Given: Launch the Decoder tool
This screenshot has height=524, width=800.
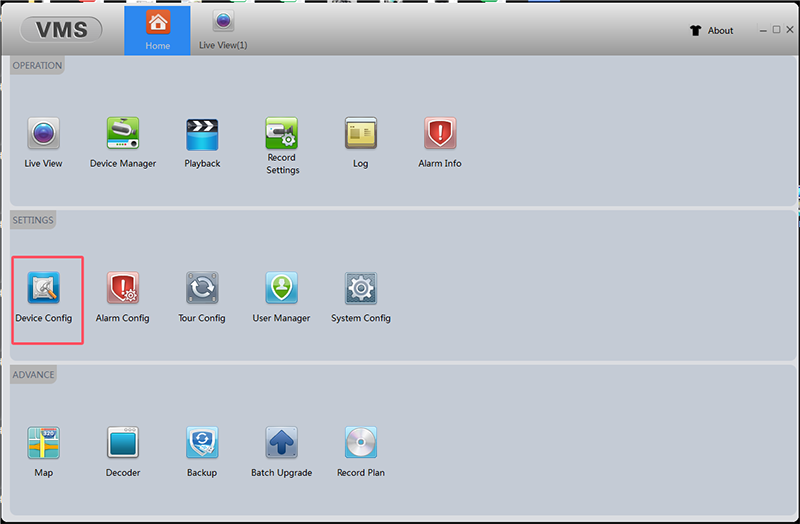Looking at the screenshot, I should point(123,443).
